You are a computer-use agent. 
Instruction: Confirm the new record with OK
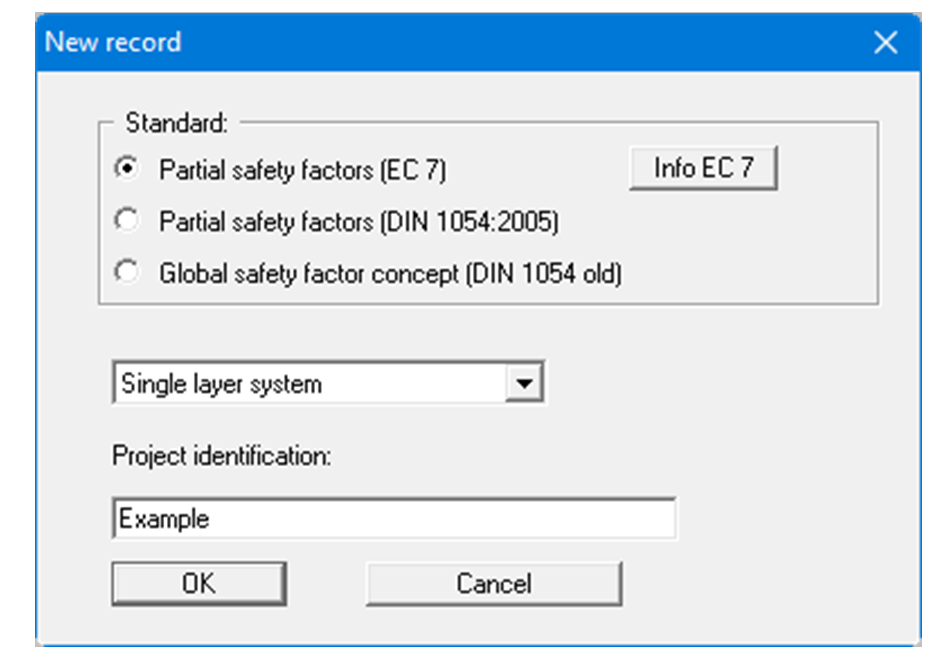tap(198, 583)
